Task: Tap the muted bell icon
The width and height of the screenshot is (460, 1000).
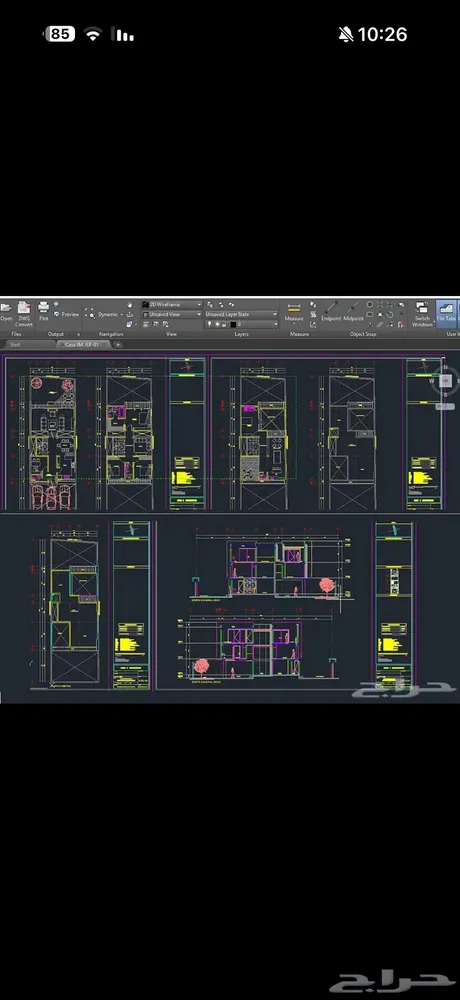Action: (346, 34)
